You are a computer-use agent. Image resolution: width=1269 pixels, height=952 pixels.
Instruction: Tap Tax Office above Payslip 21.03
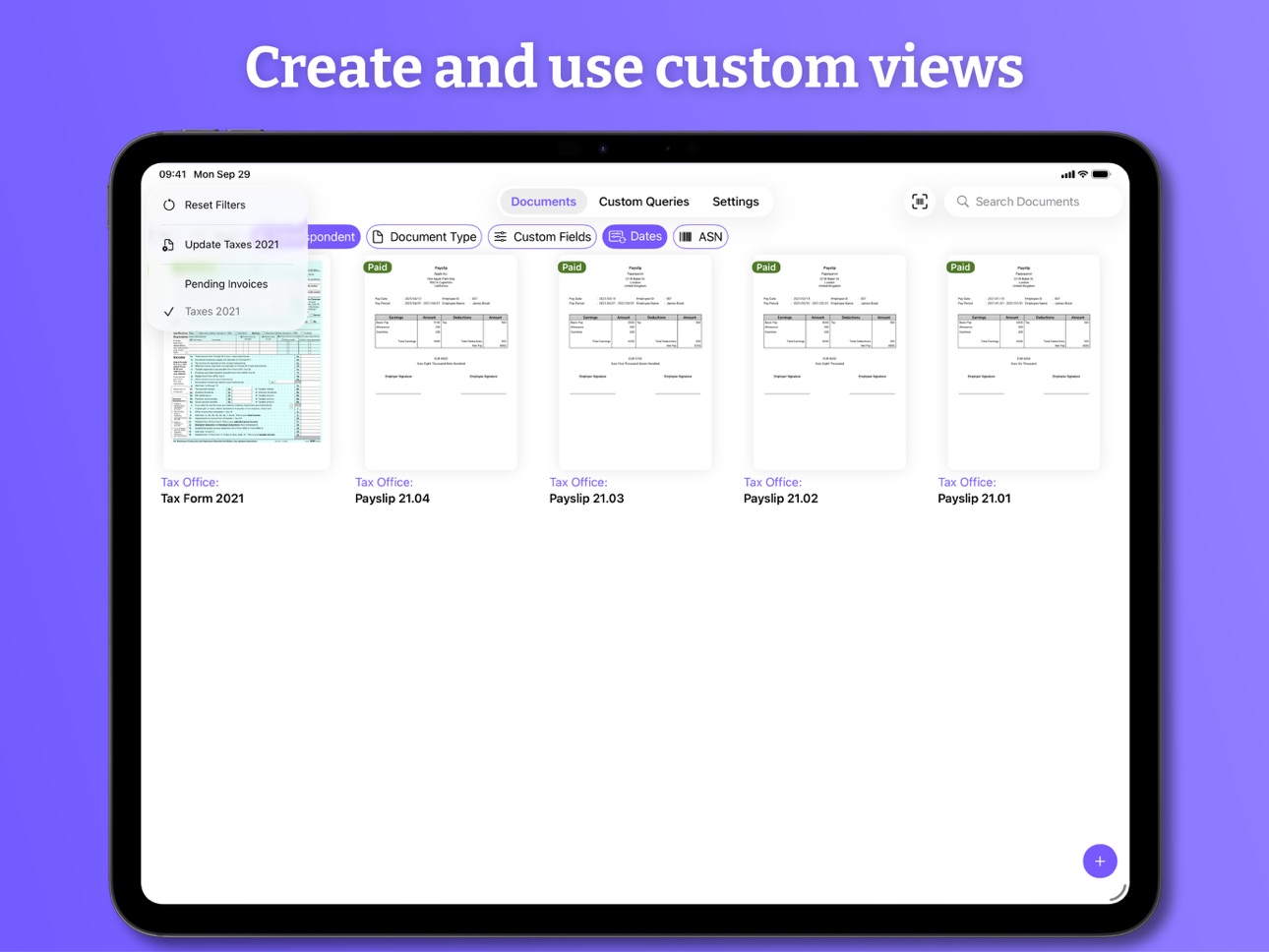point(578,482)
